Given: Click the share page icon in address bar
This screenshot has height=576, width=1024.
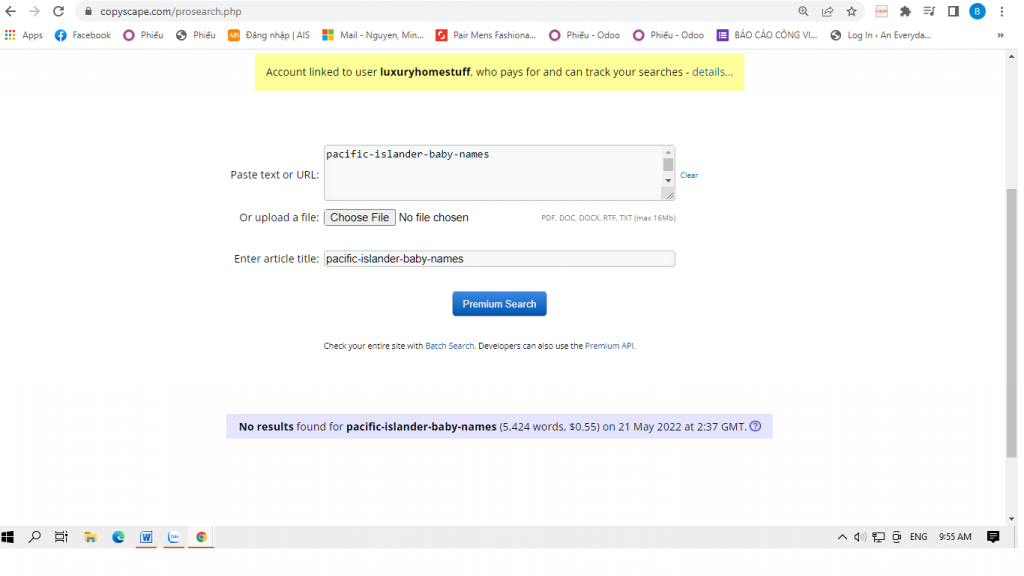Looking at the screenshot, I should [827, 11].
